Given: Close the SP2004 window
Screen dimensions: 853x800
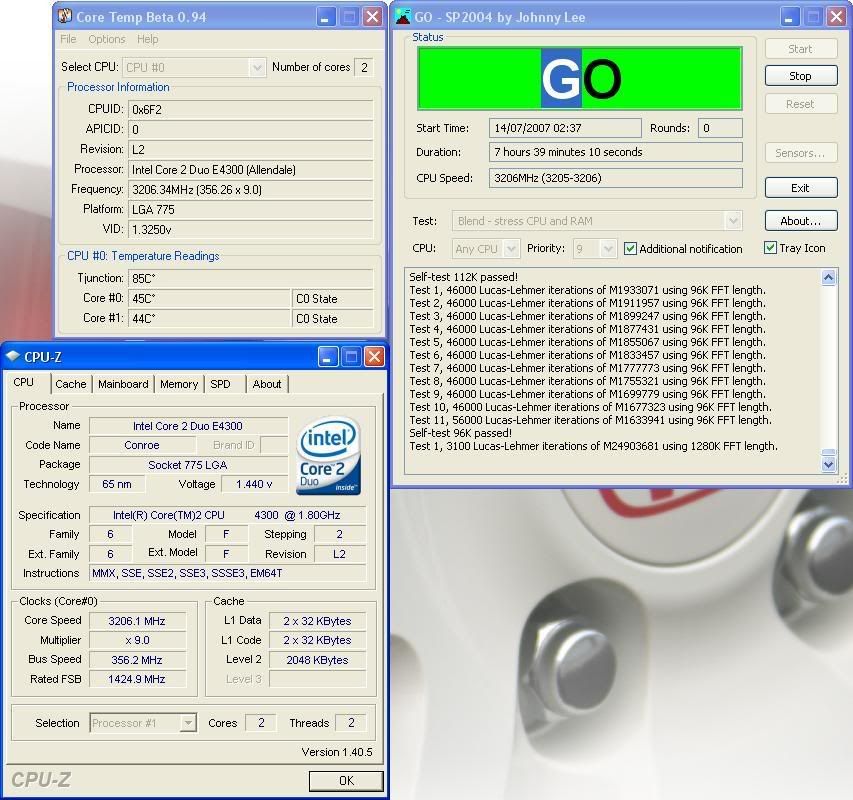Looking at the screenshot, I should click(x=837, y=17).
